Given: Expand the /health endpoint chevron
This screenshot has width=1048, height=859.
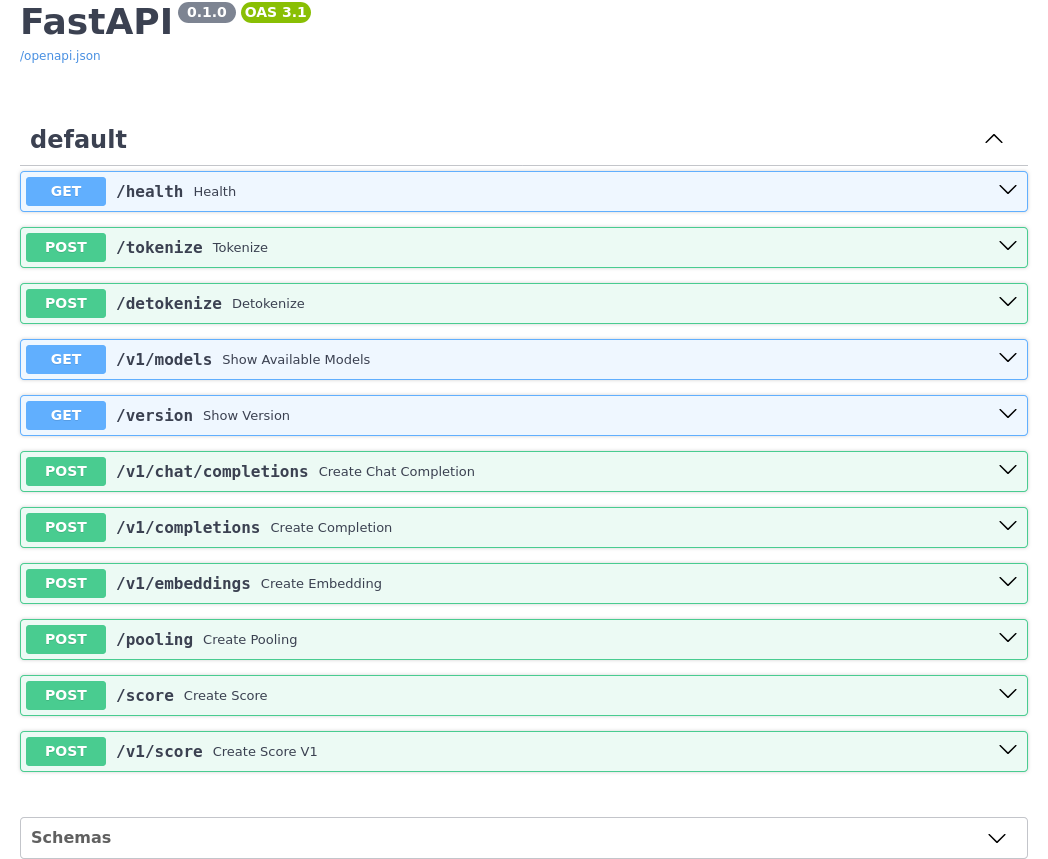Looking at the screenshot, I should click(x=1008, y=190).
